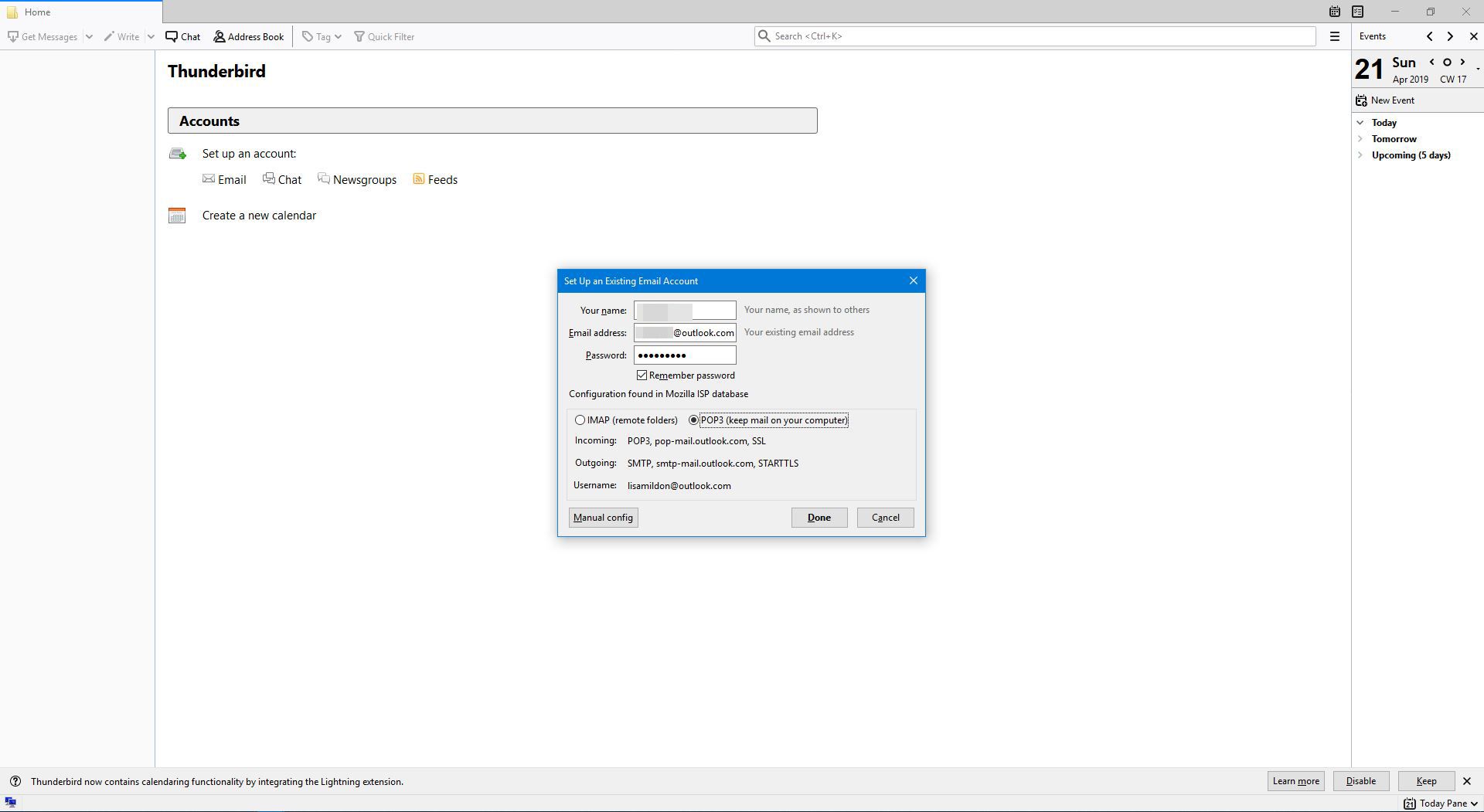Image resolution: width=1484 pixels, height=812 pixels.
Task: Click Disable on the Lightning notification
Action: pos(1361,781)
